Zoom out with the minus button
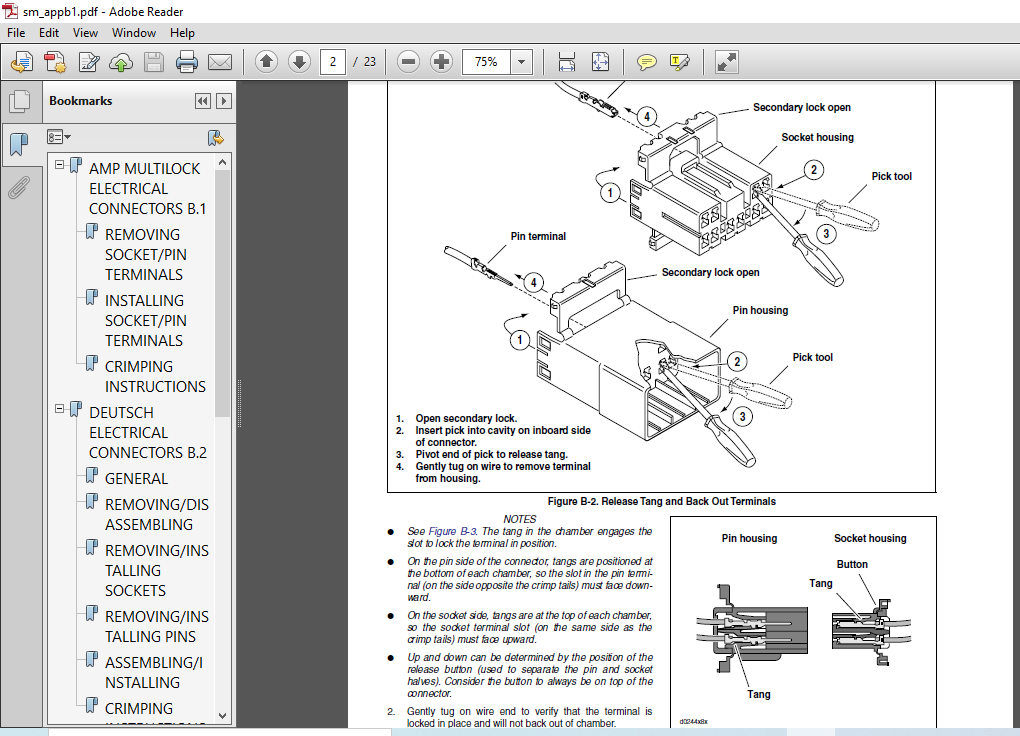This screenshot has width=1020, height=736. point(408,62)
